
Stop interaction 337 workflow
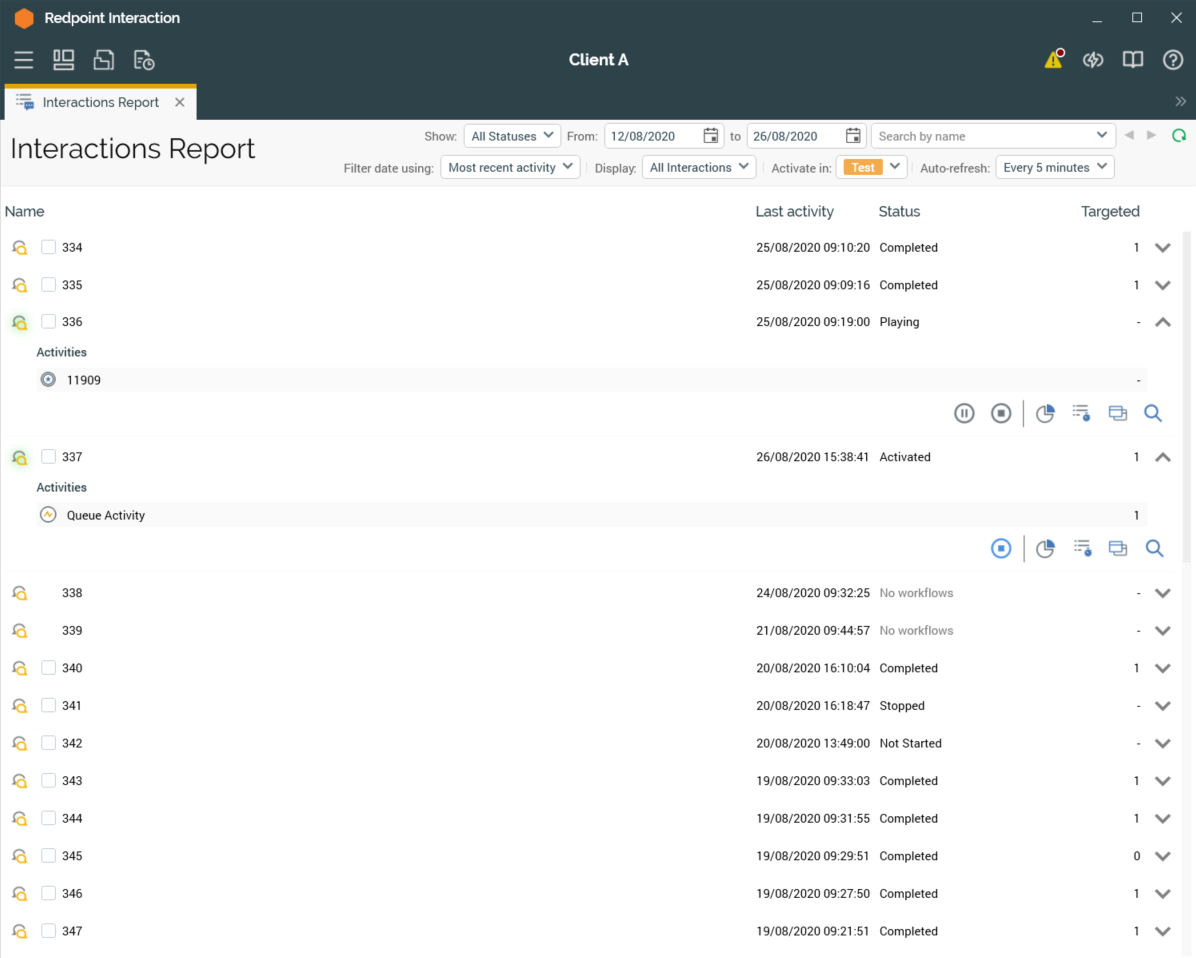pos(1001,548)
